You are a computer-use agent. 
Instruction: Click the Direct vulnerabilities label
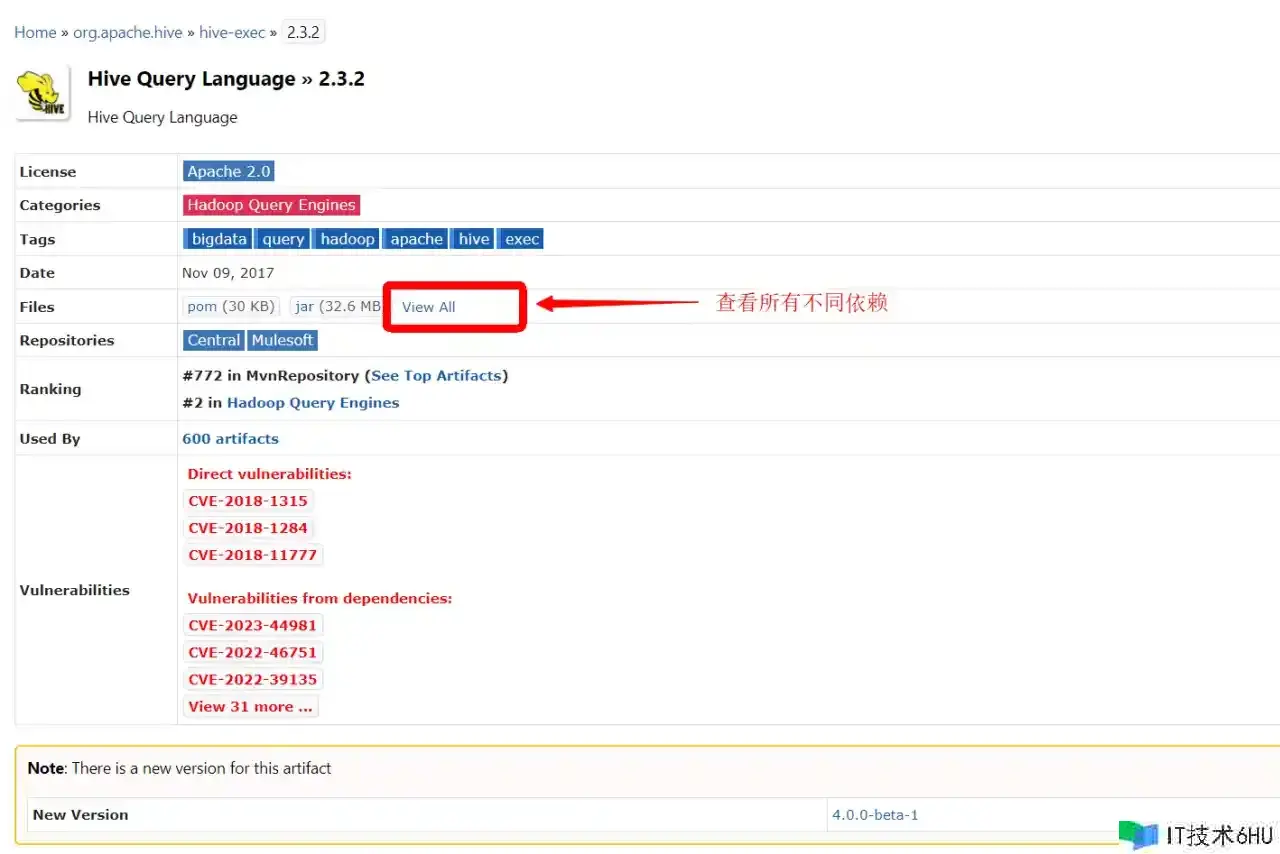(x=269, y=473)
